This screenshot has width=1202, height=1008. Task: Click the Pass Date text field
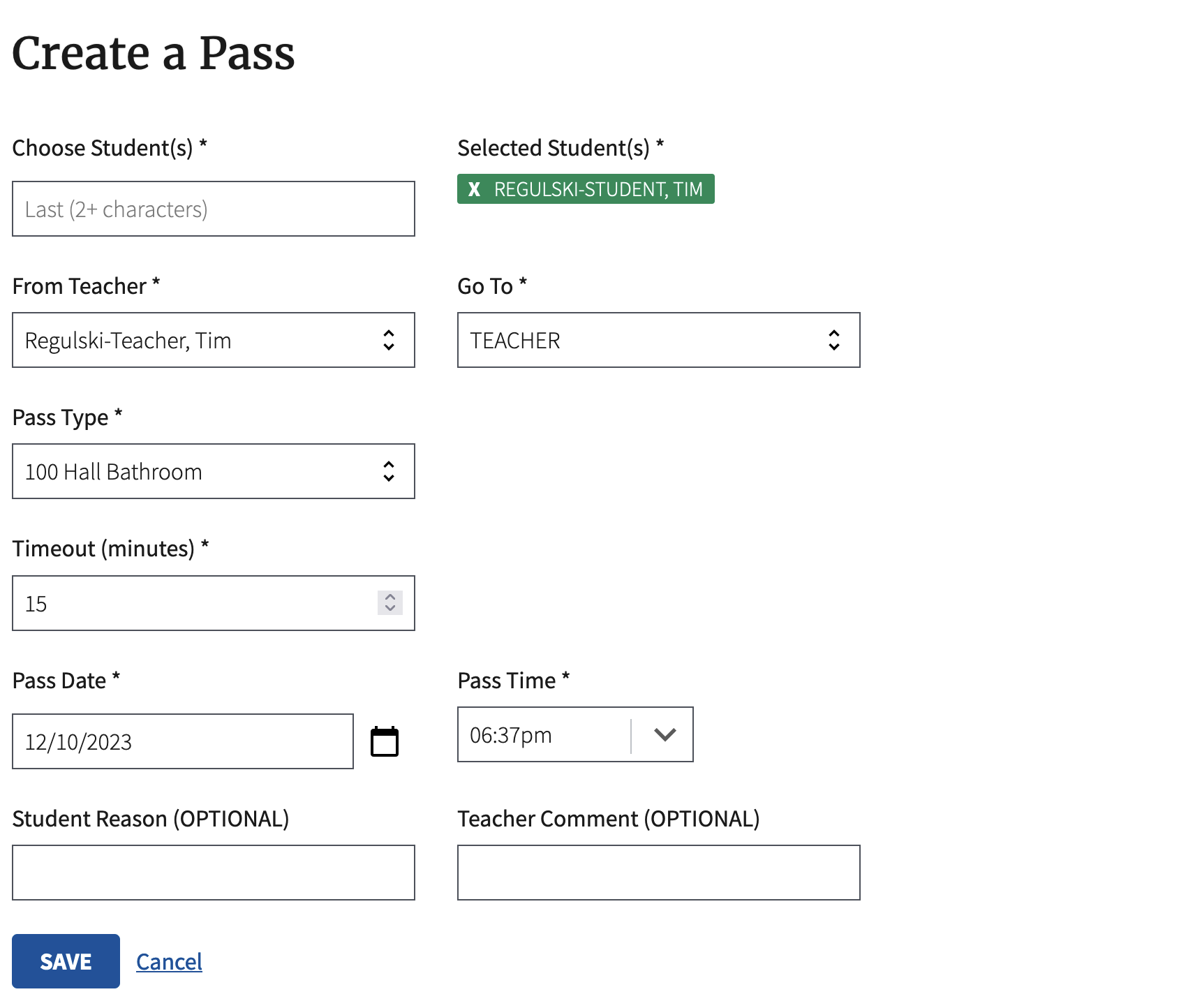(183, 741)
